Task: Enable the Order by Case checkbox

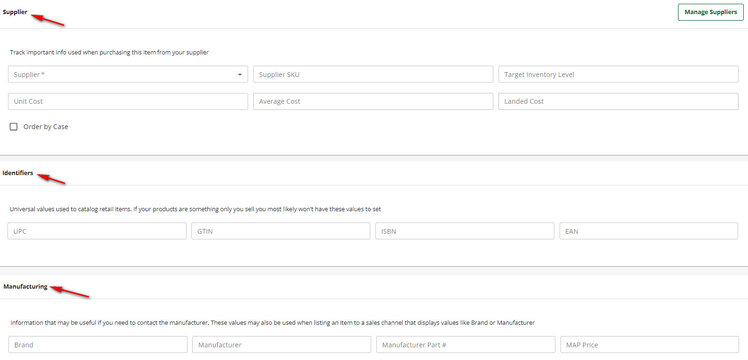Action: click(13, 127)
